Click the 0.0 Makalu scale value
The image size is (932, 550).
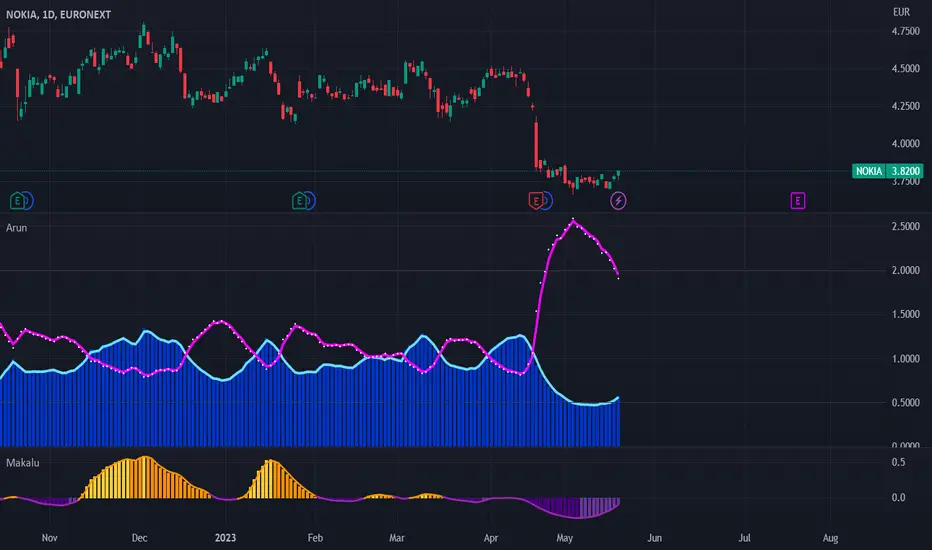[899, 498]
